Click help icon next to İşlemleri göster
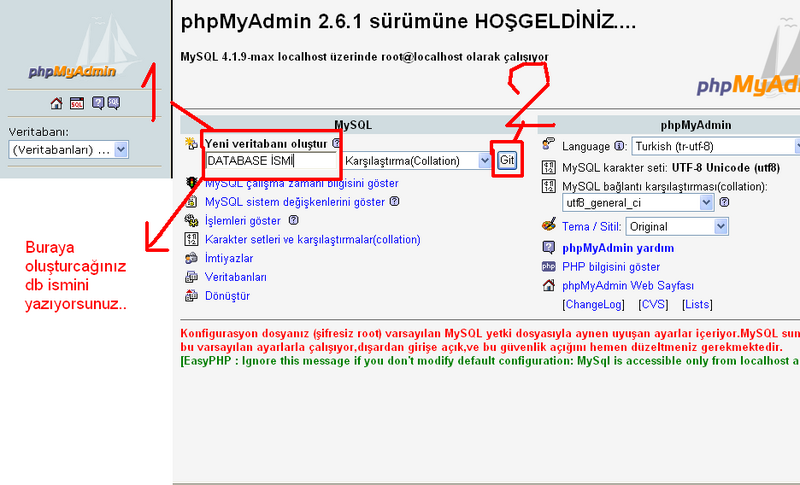800x485 pixels. (x=293, y=220)
